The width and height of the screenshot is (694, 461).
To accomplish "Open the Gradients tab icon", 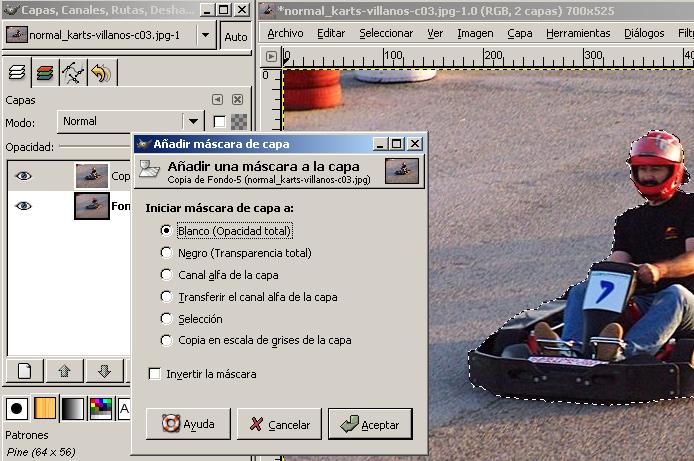I will pyautogui.click(x=73, y=408).
